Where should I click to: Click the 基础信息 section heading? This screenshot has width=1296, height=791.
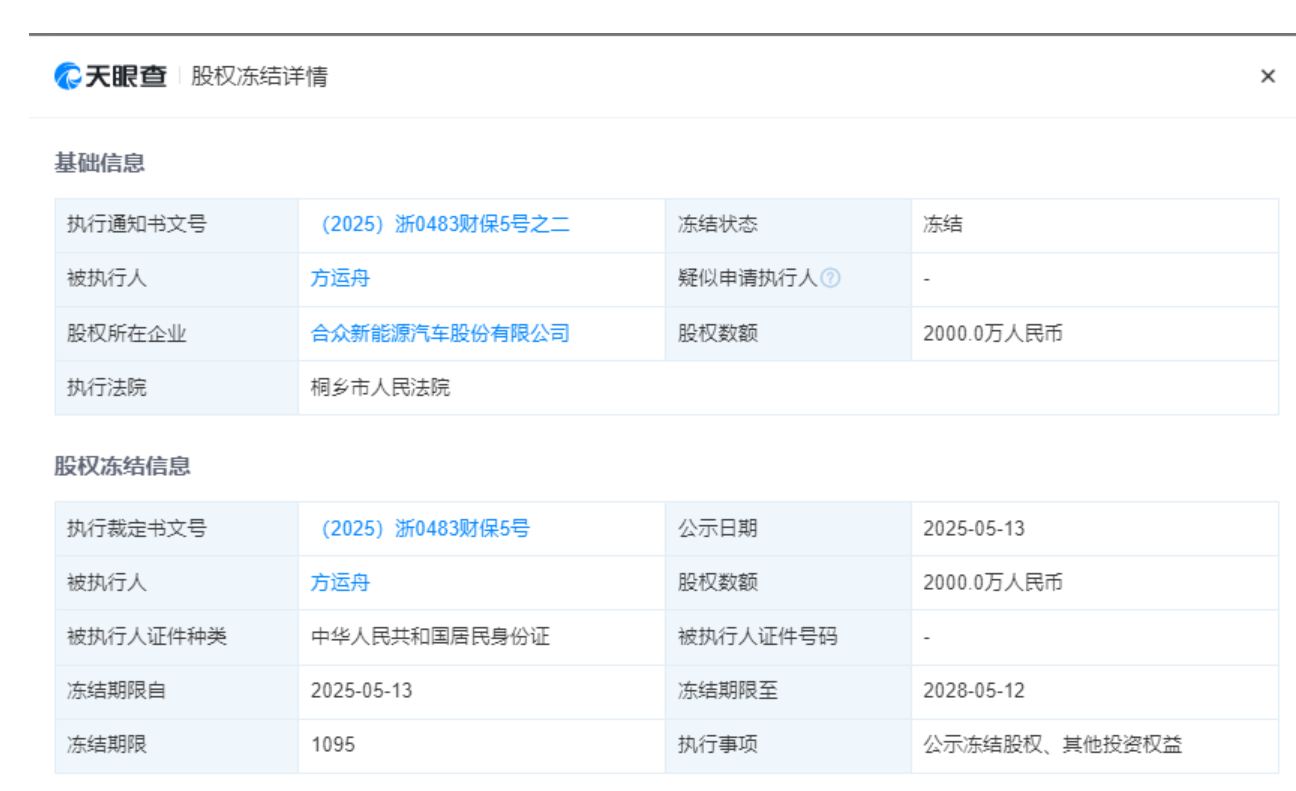point(99,163)
